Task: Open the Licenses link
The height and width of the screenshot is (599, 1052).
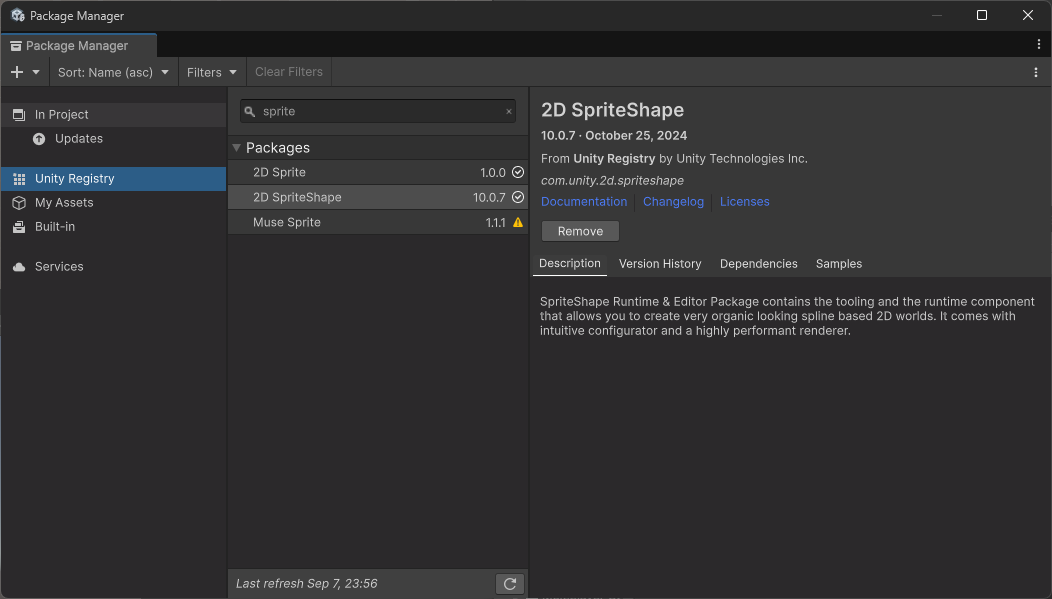Action: [745, 201]
